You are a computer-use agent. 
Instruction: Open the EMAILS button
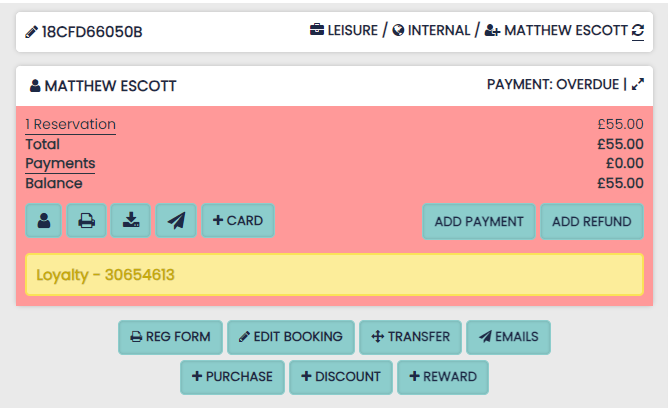(x=508, y=337)
